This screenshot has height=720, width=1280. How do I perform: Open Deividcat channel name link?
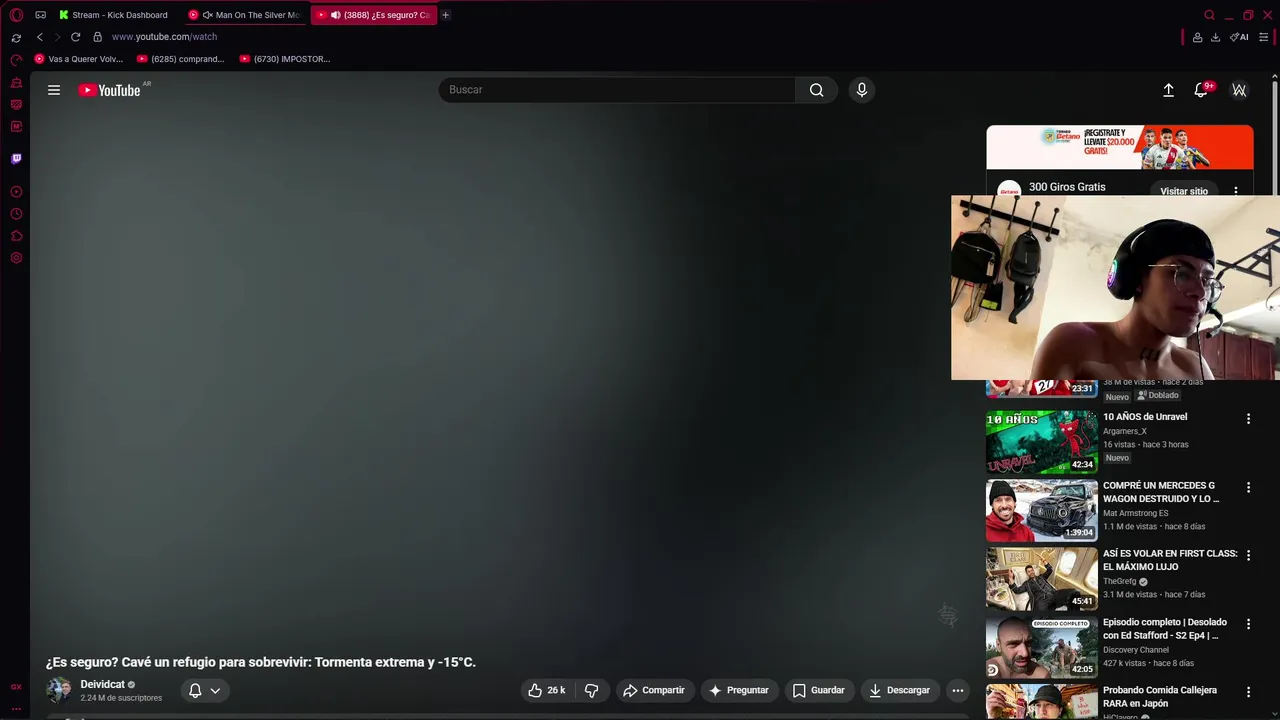[x=102, y=685]
